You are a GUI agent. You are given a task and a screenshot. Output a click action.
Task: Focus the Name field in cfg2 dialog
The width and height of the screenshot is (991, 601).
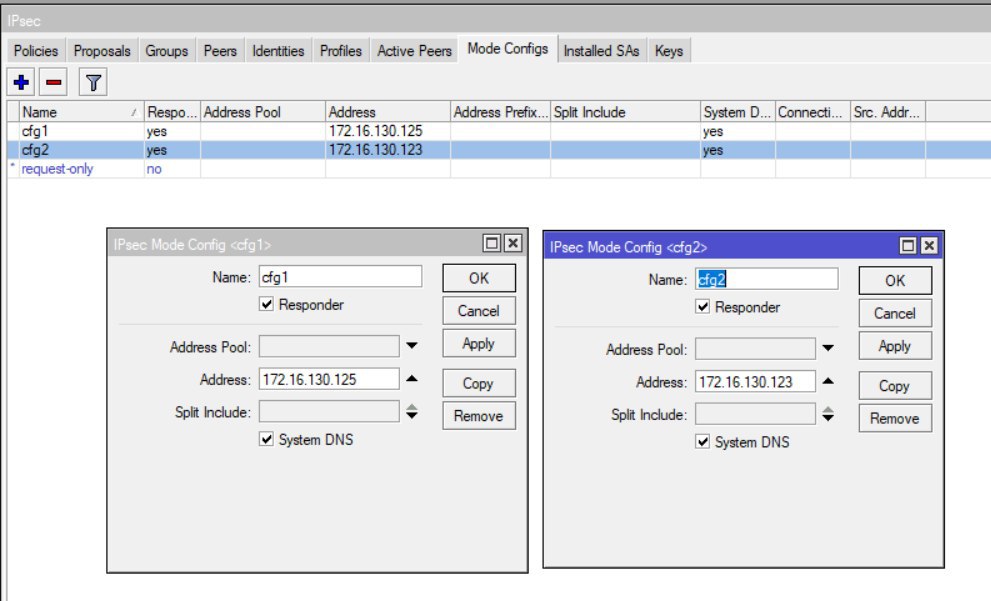(767, 279)
